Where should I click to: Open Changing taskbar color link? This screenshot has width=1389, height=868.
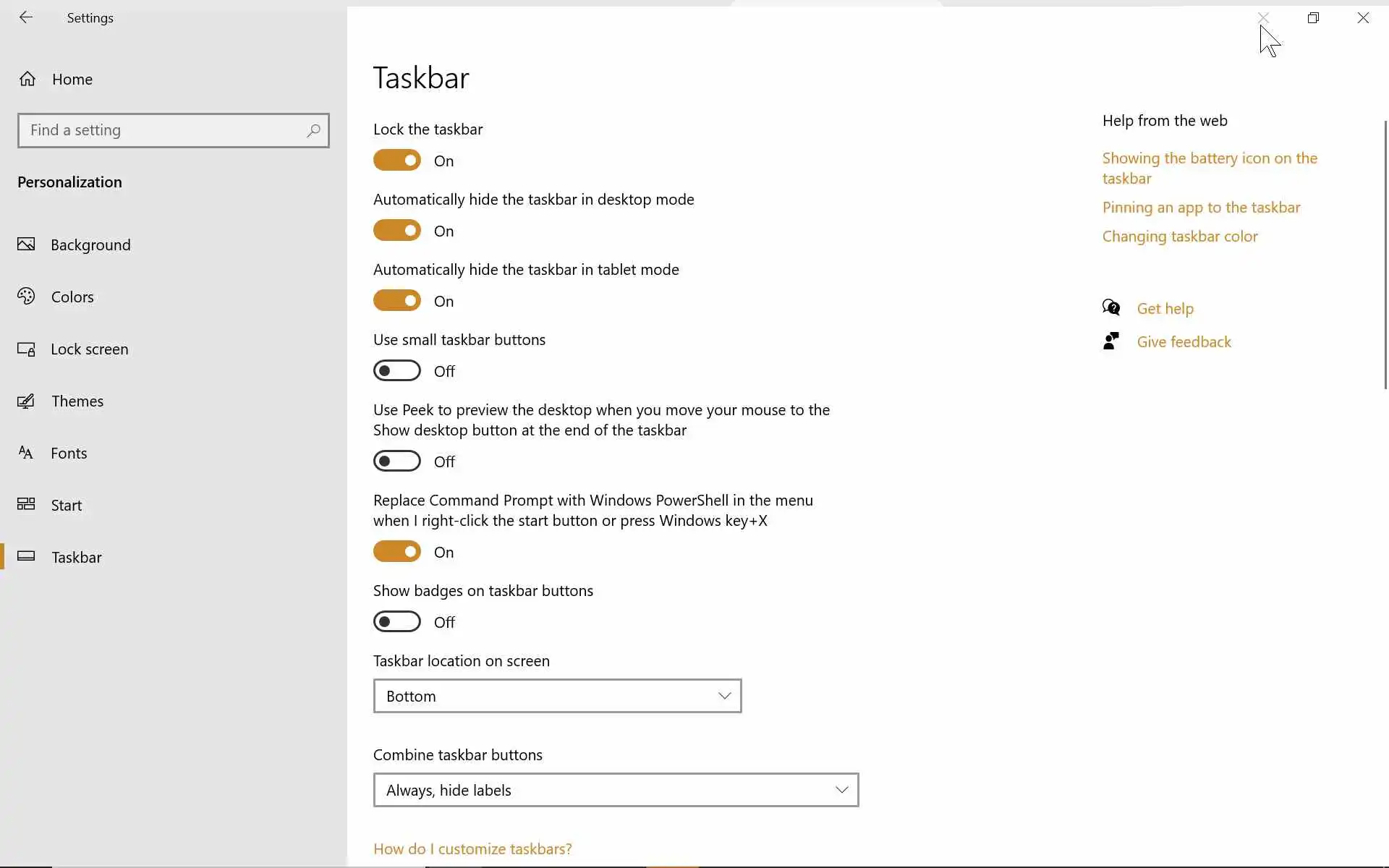click(x=1179, y=237)
